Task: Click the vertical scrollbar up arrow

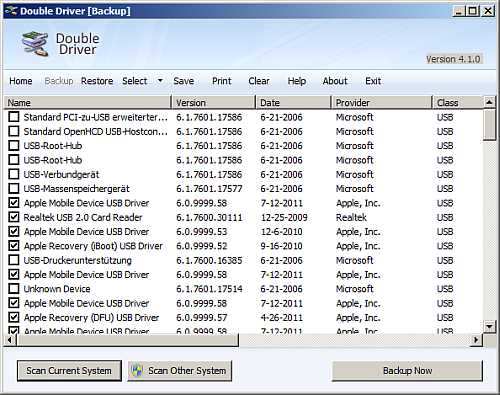Action: pyautogui.click(x=489, y=102)
